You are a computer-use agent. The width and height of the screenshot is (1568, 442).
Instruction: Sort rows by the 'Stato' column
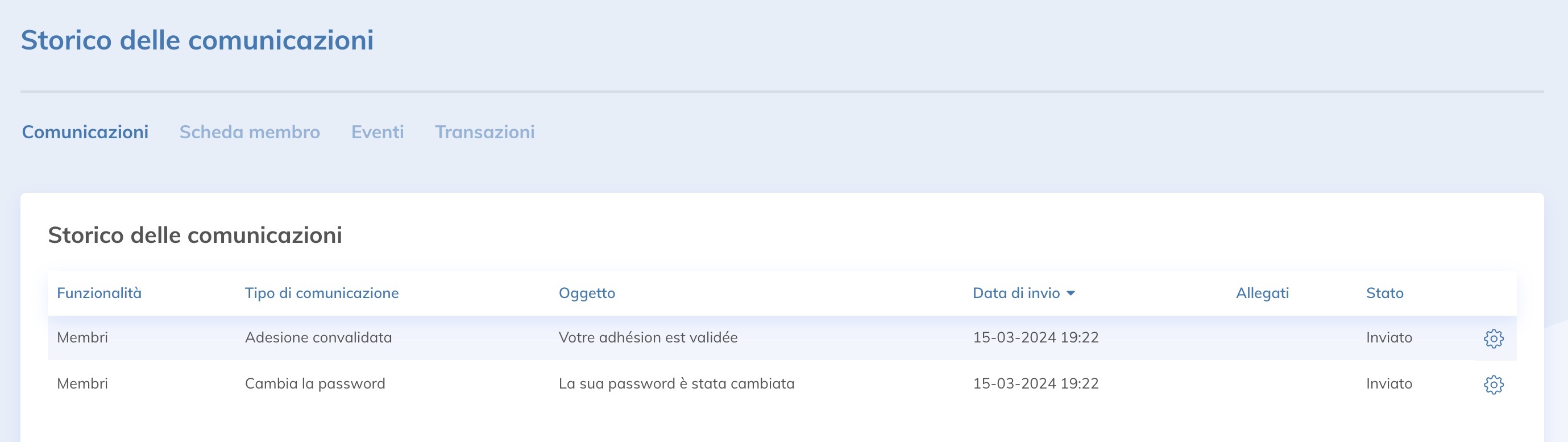coord(1385,293)
